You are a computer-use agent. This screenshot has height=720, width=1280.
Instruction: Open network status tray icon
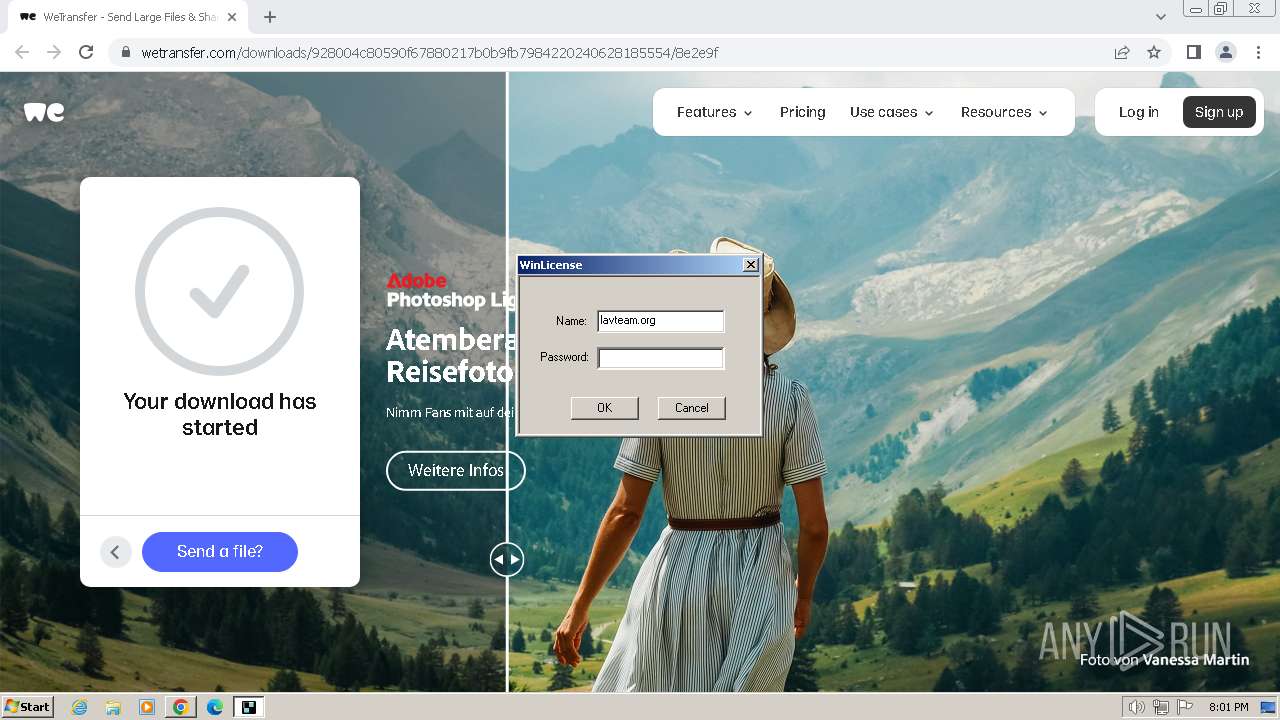coord(1160,707)
